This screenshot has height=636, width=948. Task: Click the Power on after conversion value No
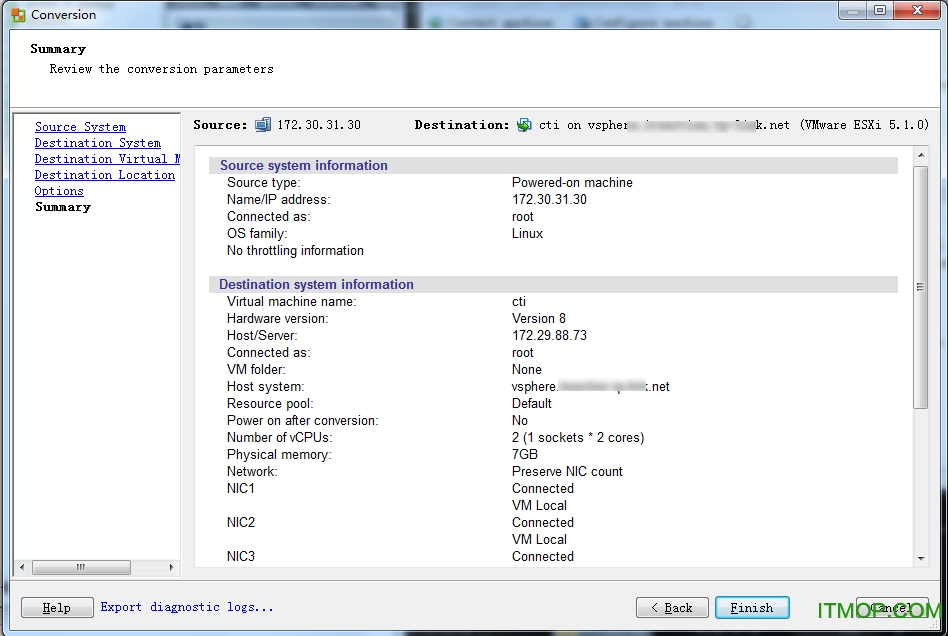coord(519,420)
